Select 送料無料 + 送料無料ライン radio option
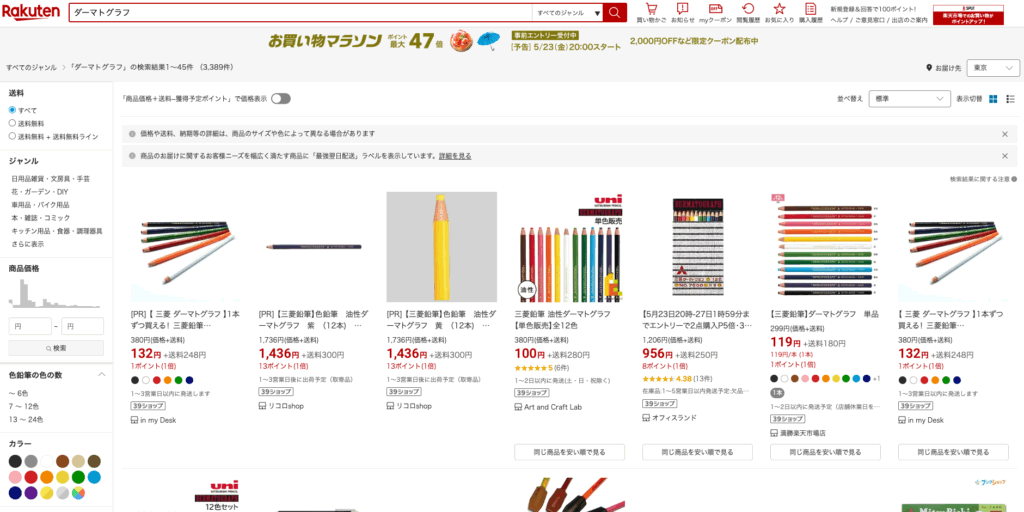The image size is (1024, 512). pyautogui.click(x=12, y=136)
